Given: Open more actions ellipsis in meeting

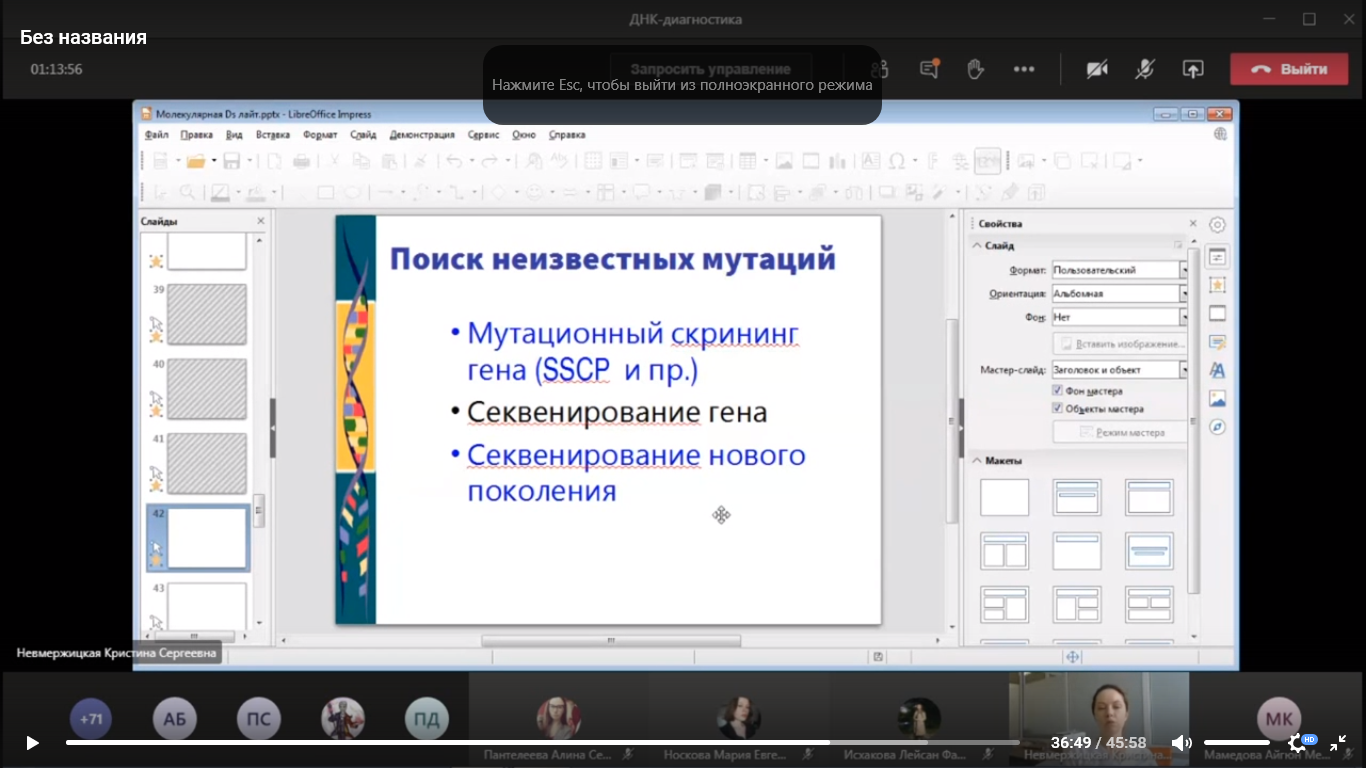Looking at the screenshot, I should [1024, 69].
